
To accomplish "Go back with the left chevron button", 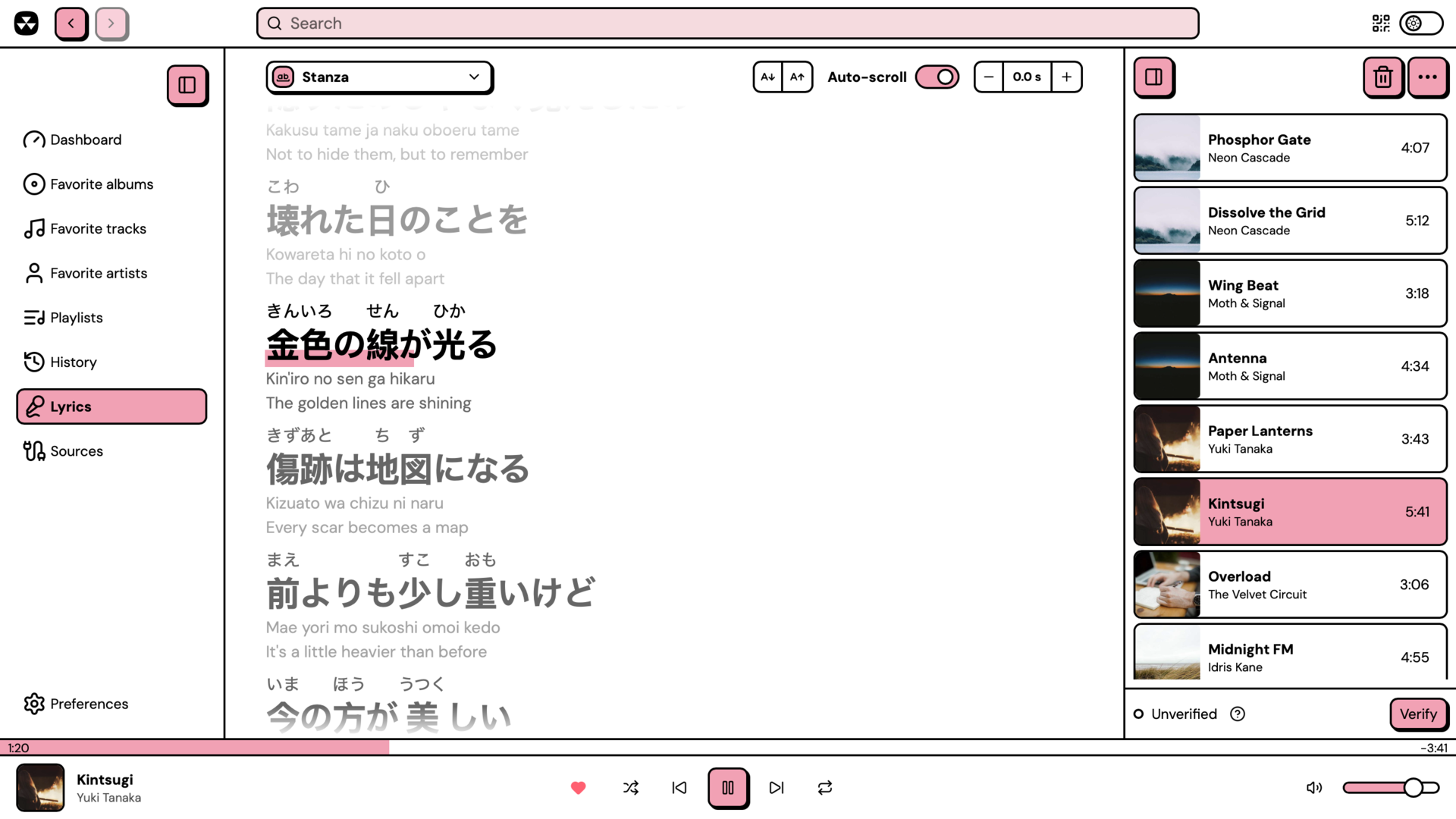I will (x=71, y=24).
